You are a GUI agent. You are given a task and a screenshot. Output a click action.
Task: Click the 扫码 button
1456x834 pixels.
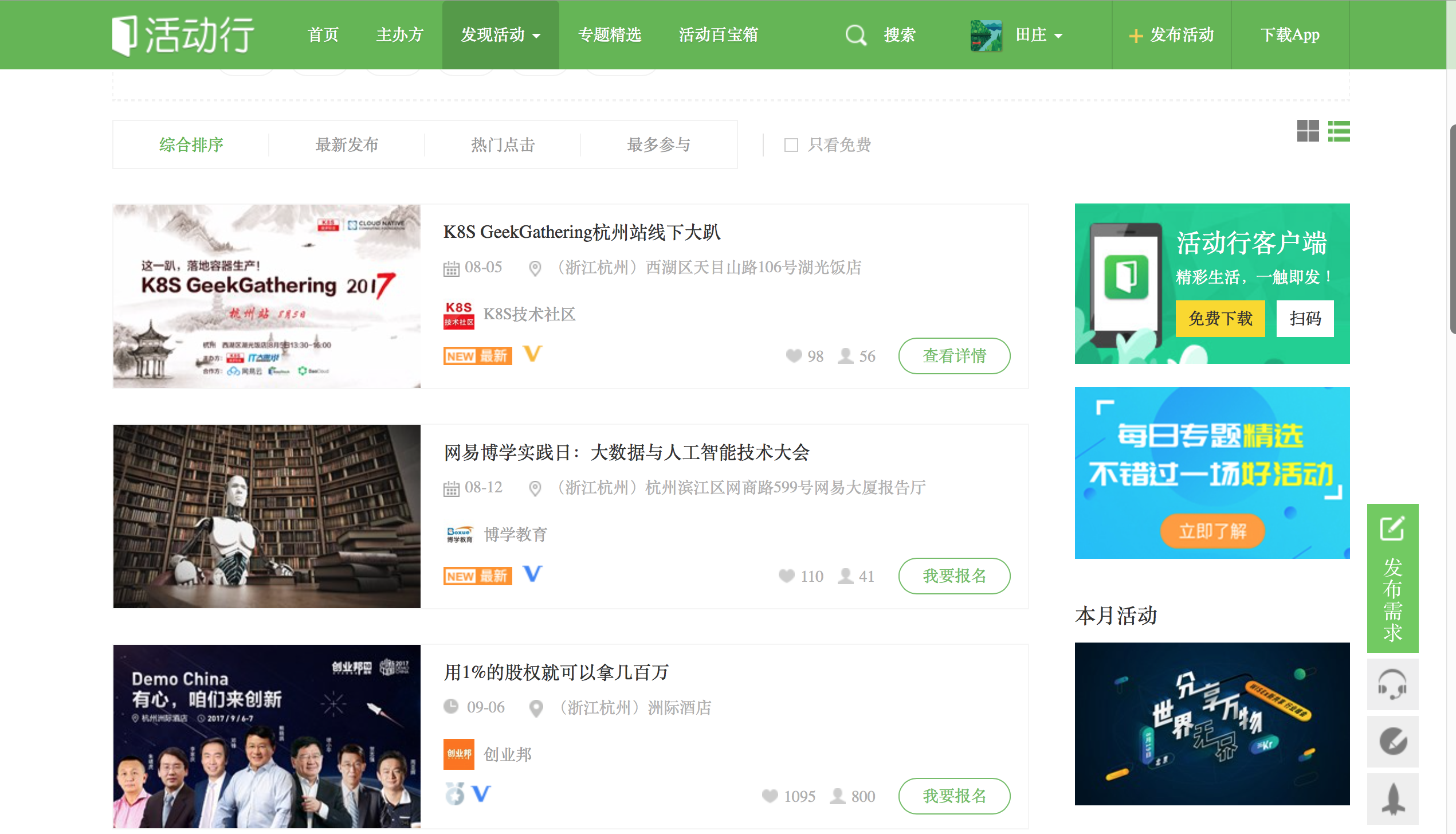[x=1305, y=319]
